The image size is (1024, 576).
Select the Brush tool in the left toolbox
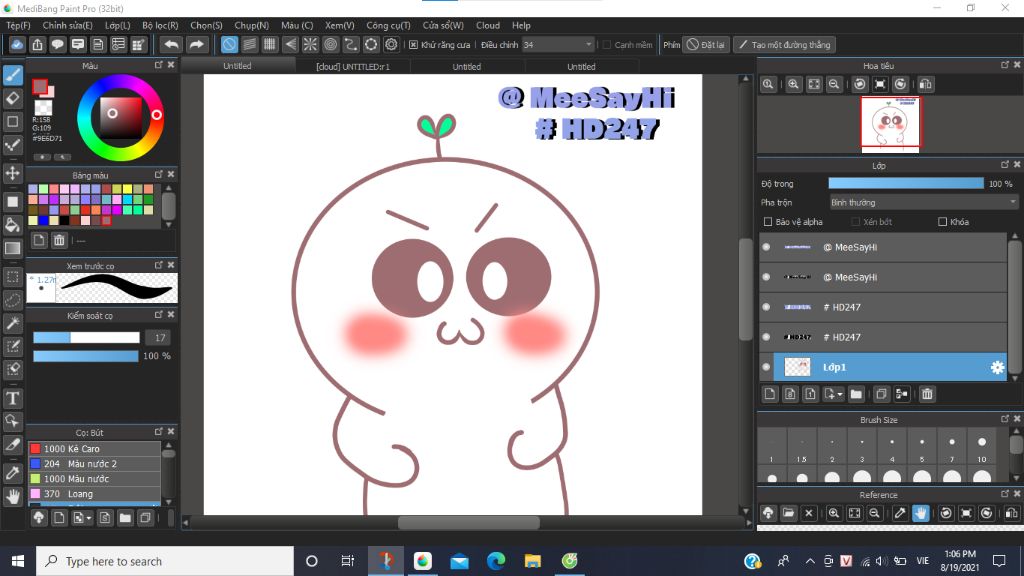[x=12, y=75]
